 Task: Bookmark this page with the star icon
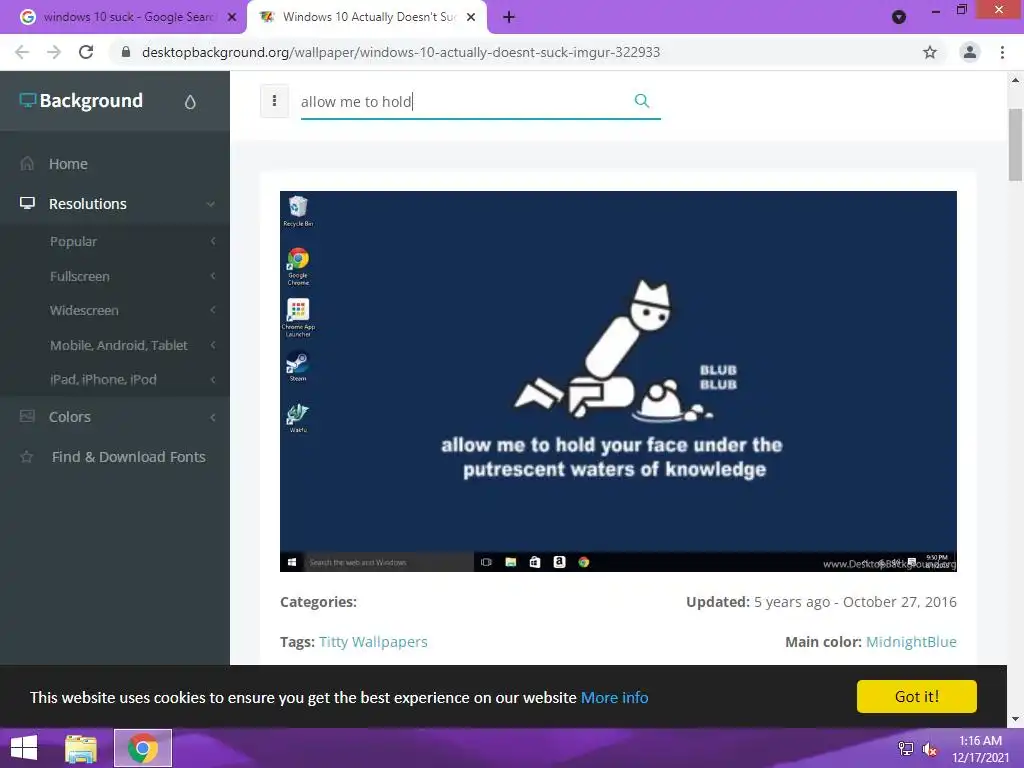point(930,52)
